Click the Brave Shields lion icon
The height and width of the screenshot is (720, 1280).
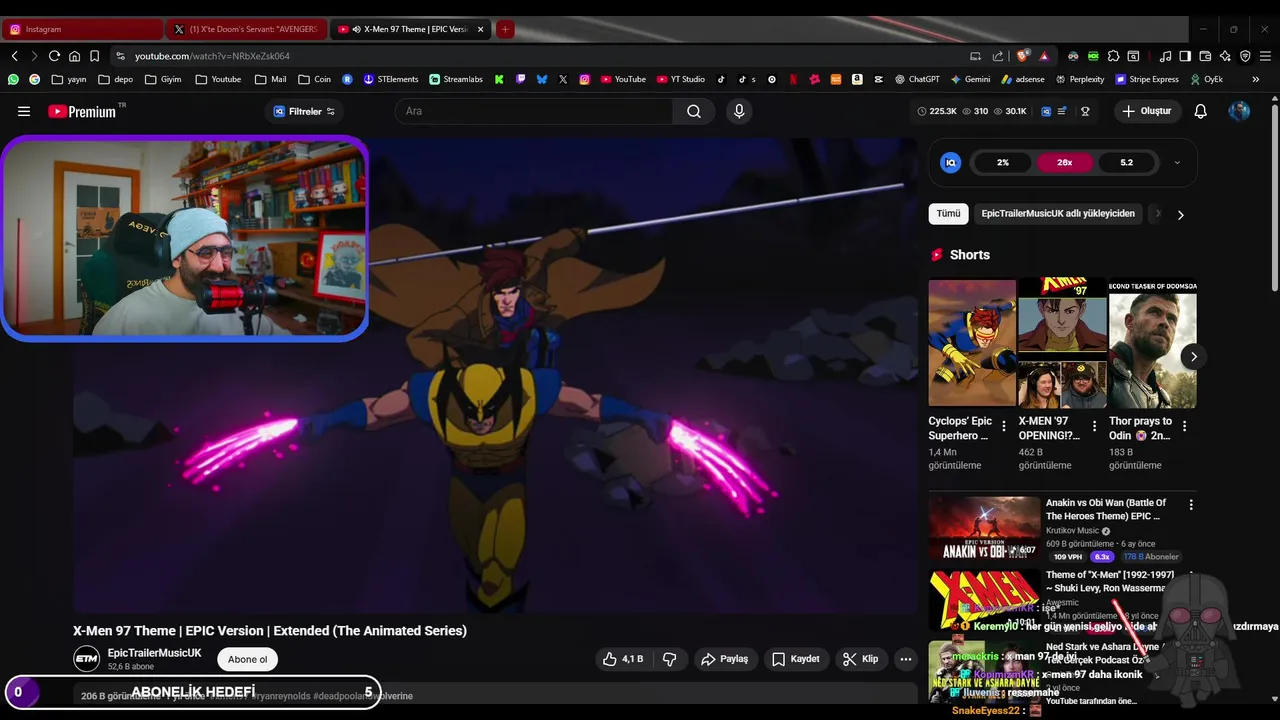pyautogui.click(x=1022, y=56)
